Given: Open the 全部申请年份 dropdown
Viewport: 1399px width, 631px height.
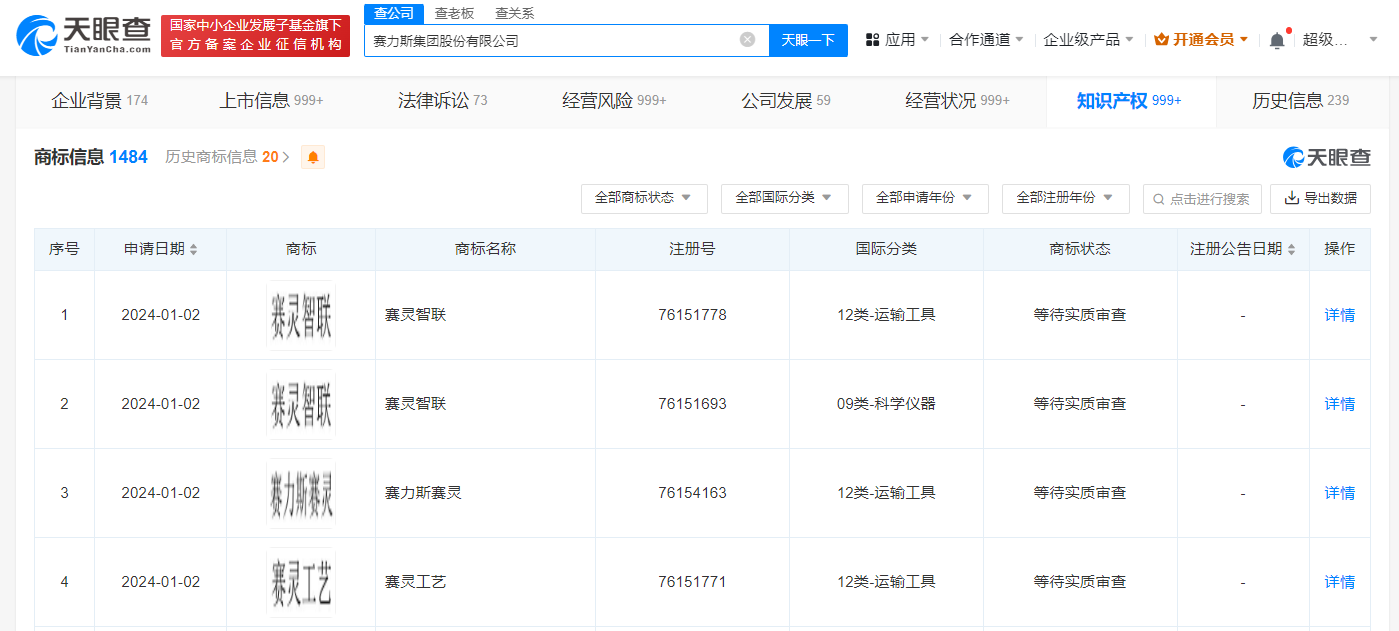Looking at the screenshot, I should 925,198.
